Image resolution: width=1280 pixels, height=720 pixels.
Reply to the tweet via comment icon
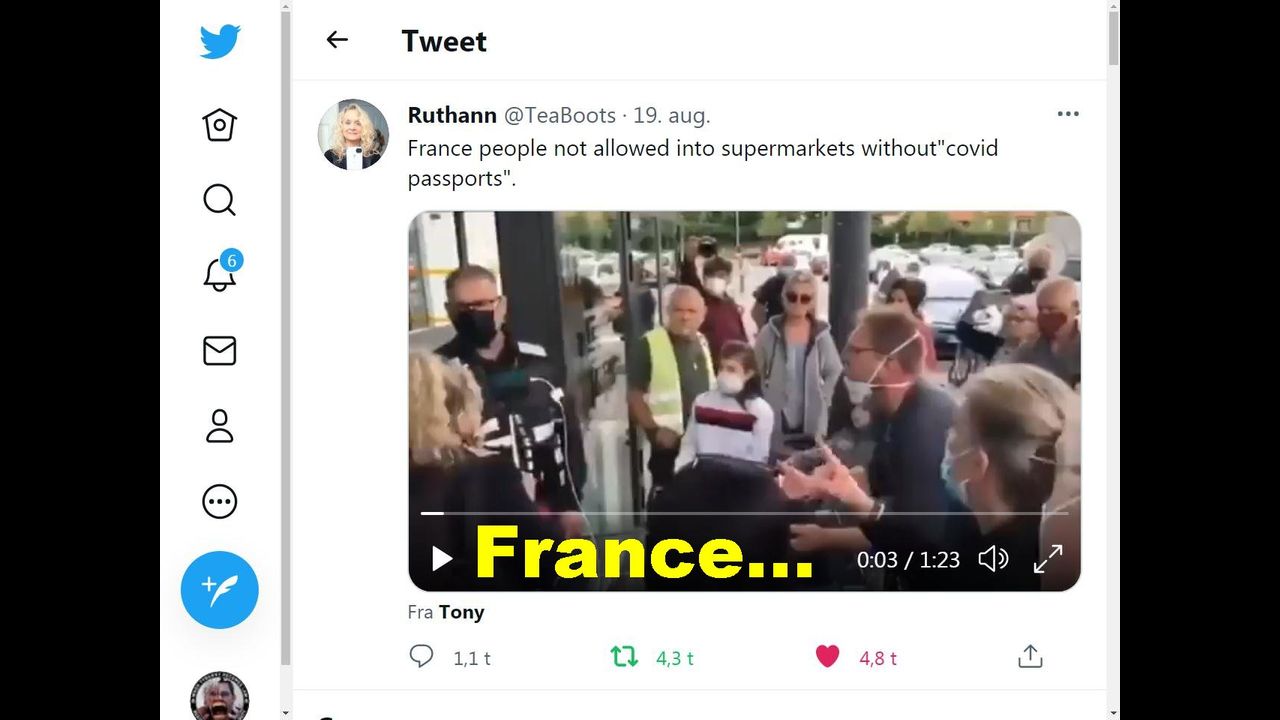pos(422,656)
